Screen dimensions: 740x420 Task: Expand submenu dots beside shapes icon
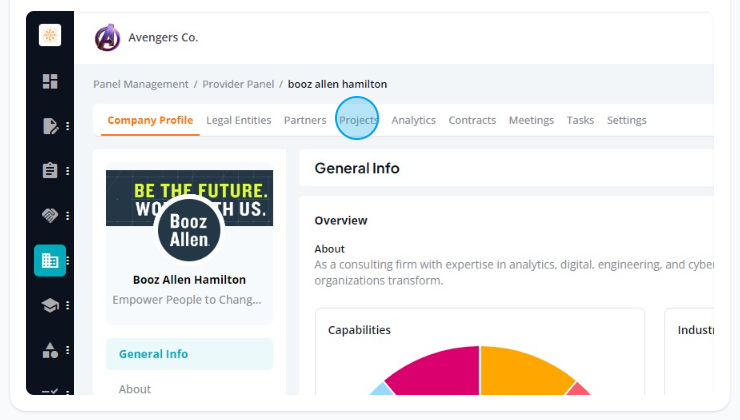67,350
